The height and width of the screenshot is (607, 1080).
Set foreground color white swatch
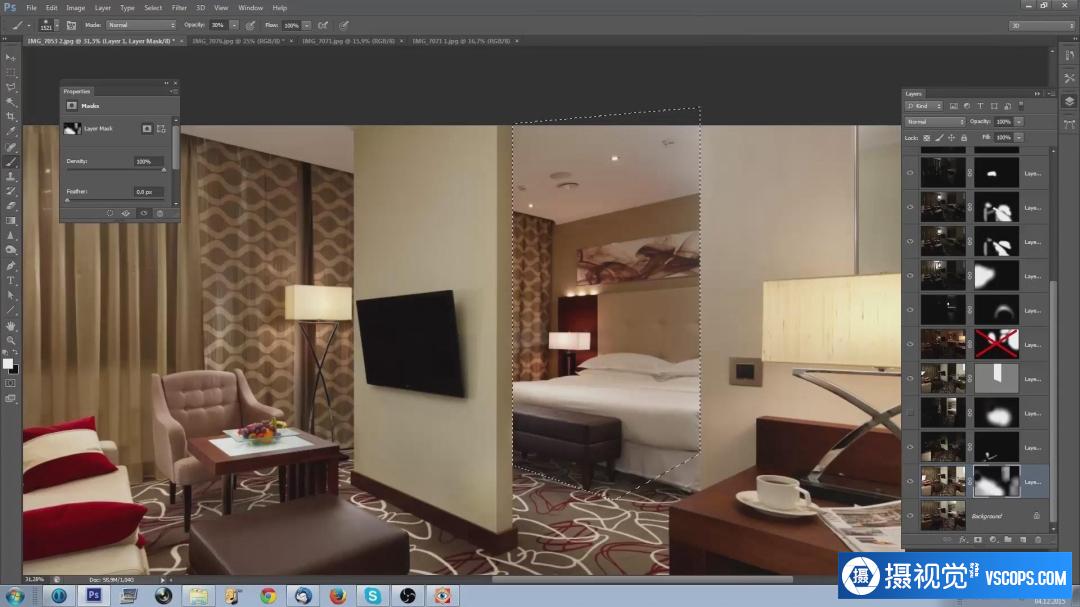[7, 364]
